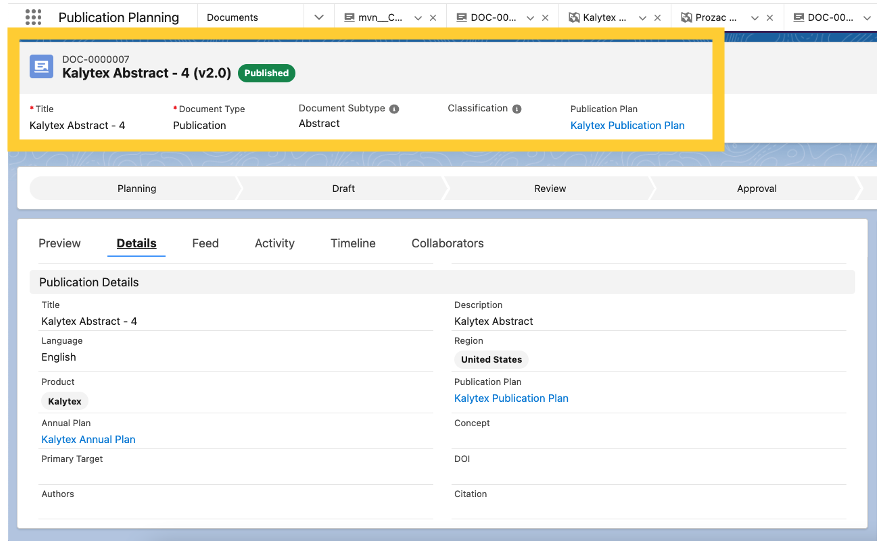
Task: Close the Prozac workspace tab
Action: click(x=769, y=18)
